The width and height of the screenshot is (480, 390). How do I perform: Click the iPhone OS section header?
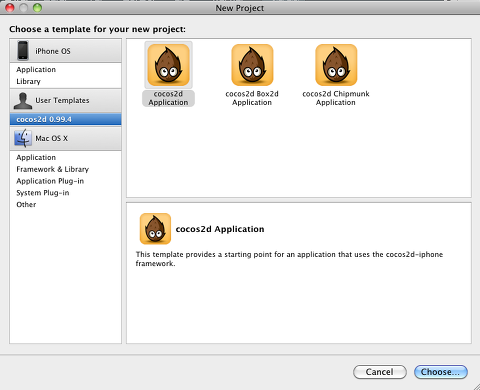click(66, 51)
